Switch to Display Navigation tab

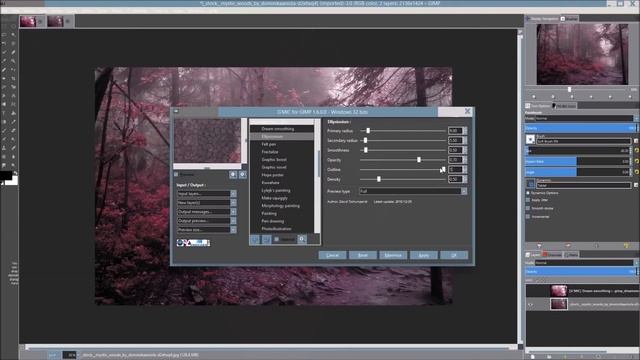[542, 19]
